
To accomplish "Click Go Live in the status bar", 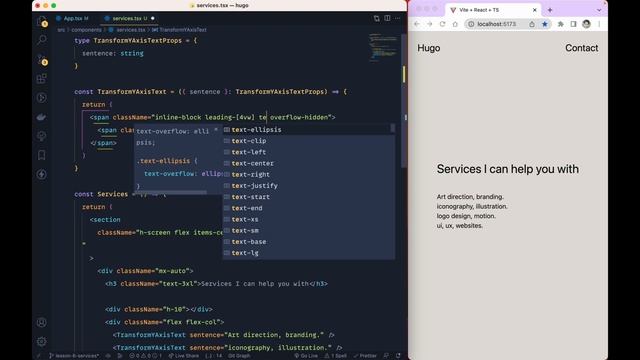I will (x=306, y=356).
